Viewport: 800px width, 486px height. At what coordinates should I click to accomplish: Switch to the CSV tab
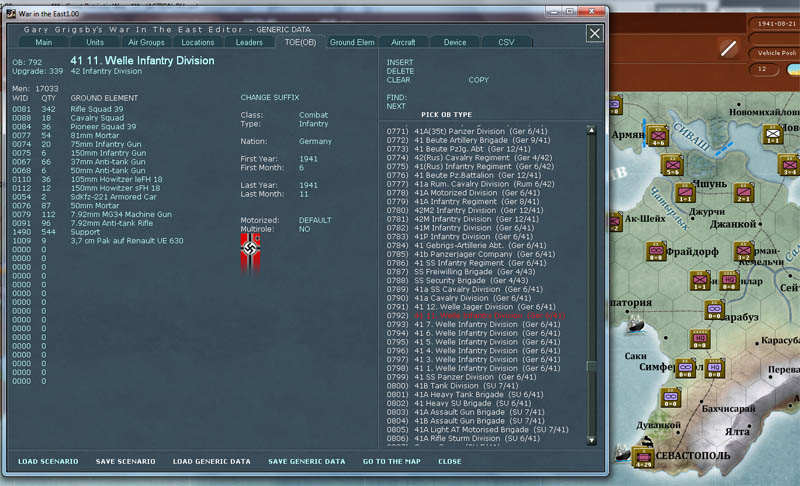(506, 42)
